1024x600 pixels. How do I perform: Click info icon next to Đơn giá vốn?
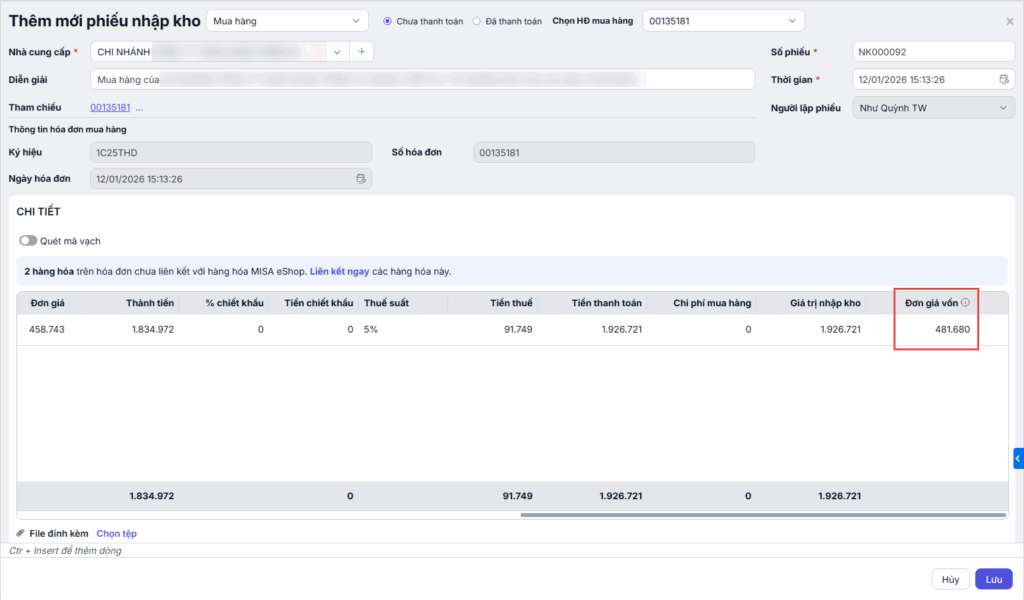[x=966, y=302]
